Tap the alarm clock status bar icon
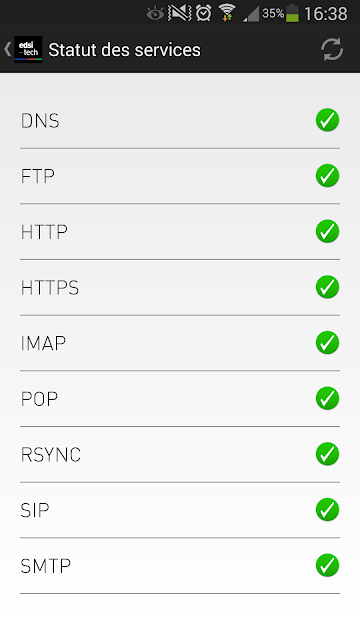 tap(203, 13)
